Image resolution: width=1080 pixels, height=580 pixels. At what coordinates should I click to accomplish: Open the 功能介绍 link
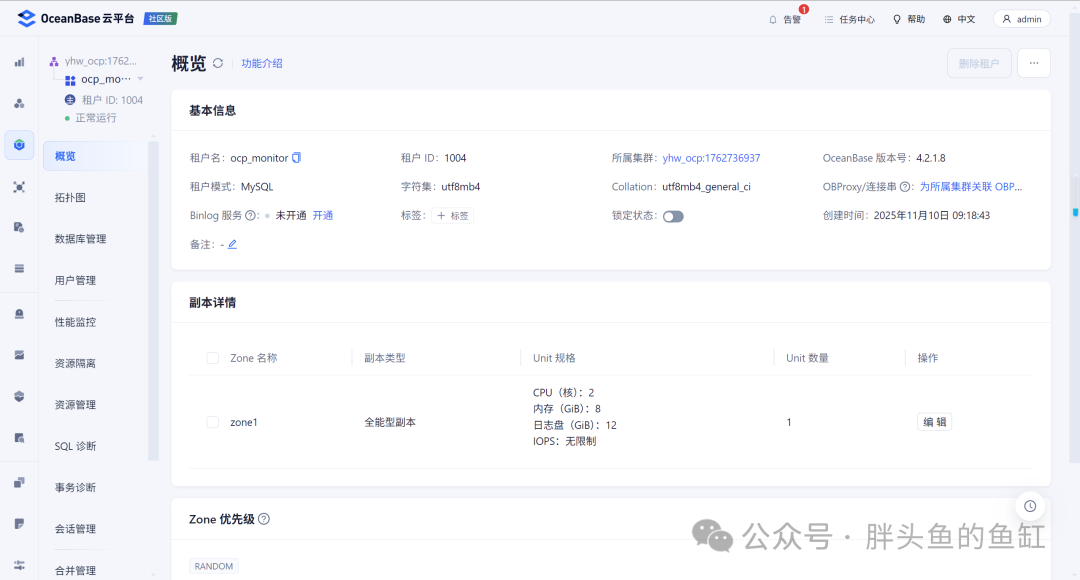pos(262,63)
